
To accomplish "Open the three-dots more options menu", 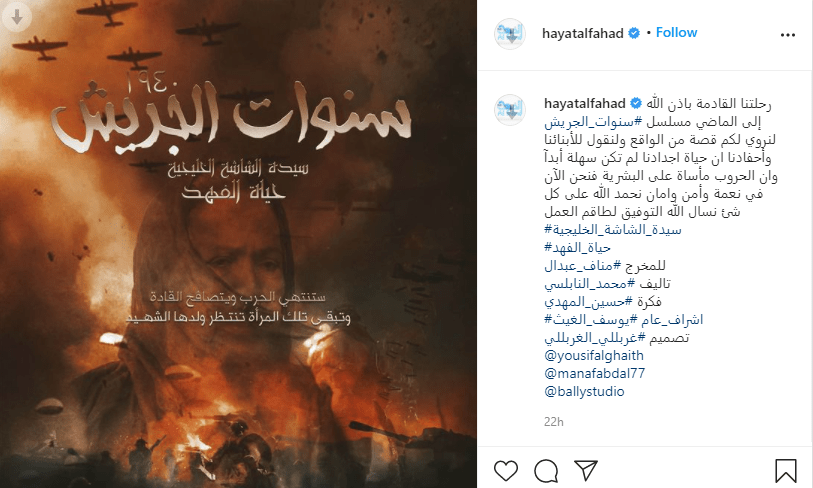I will 788,35.
